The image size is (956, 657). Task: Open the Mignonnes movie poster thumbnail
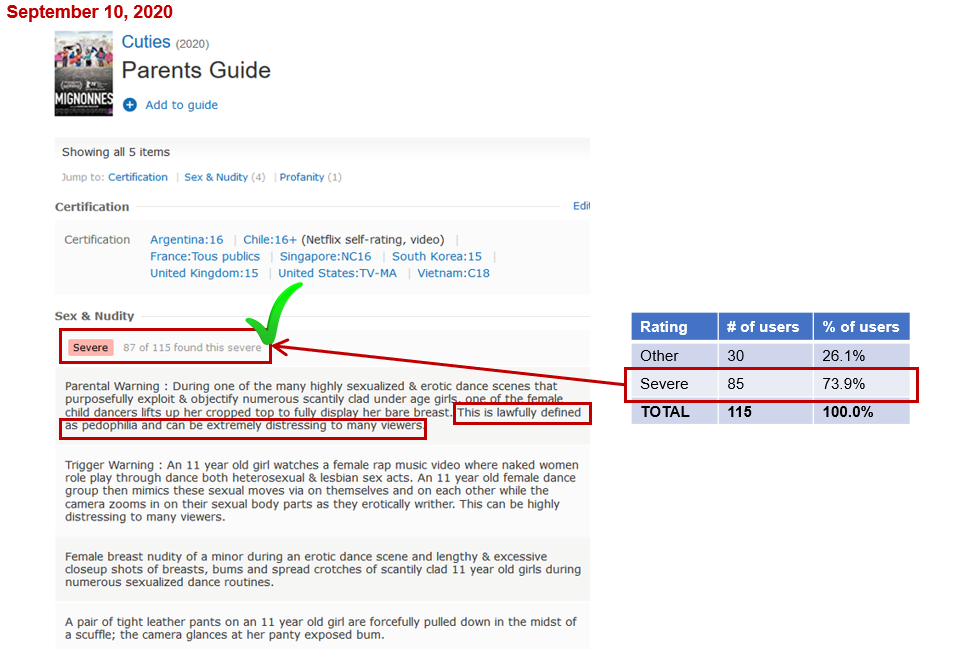tap(84, 73)
